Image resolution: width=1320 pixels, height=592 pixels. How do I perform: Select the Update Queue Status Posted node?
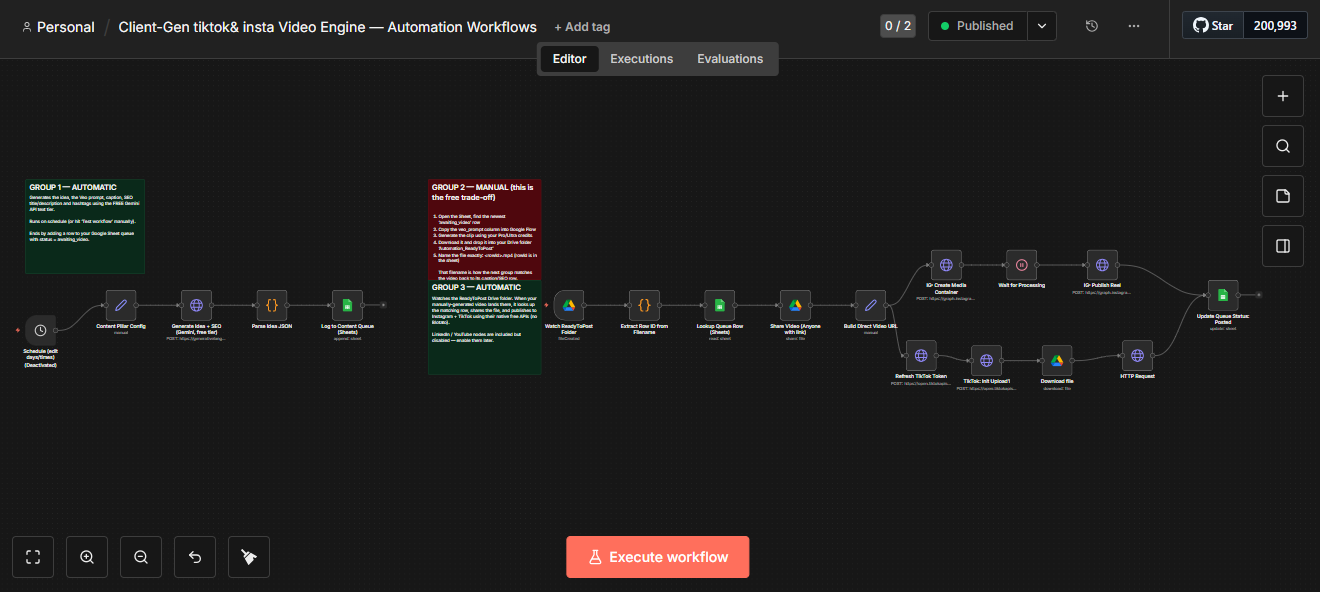tap(1223, 295)
